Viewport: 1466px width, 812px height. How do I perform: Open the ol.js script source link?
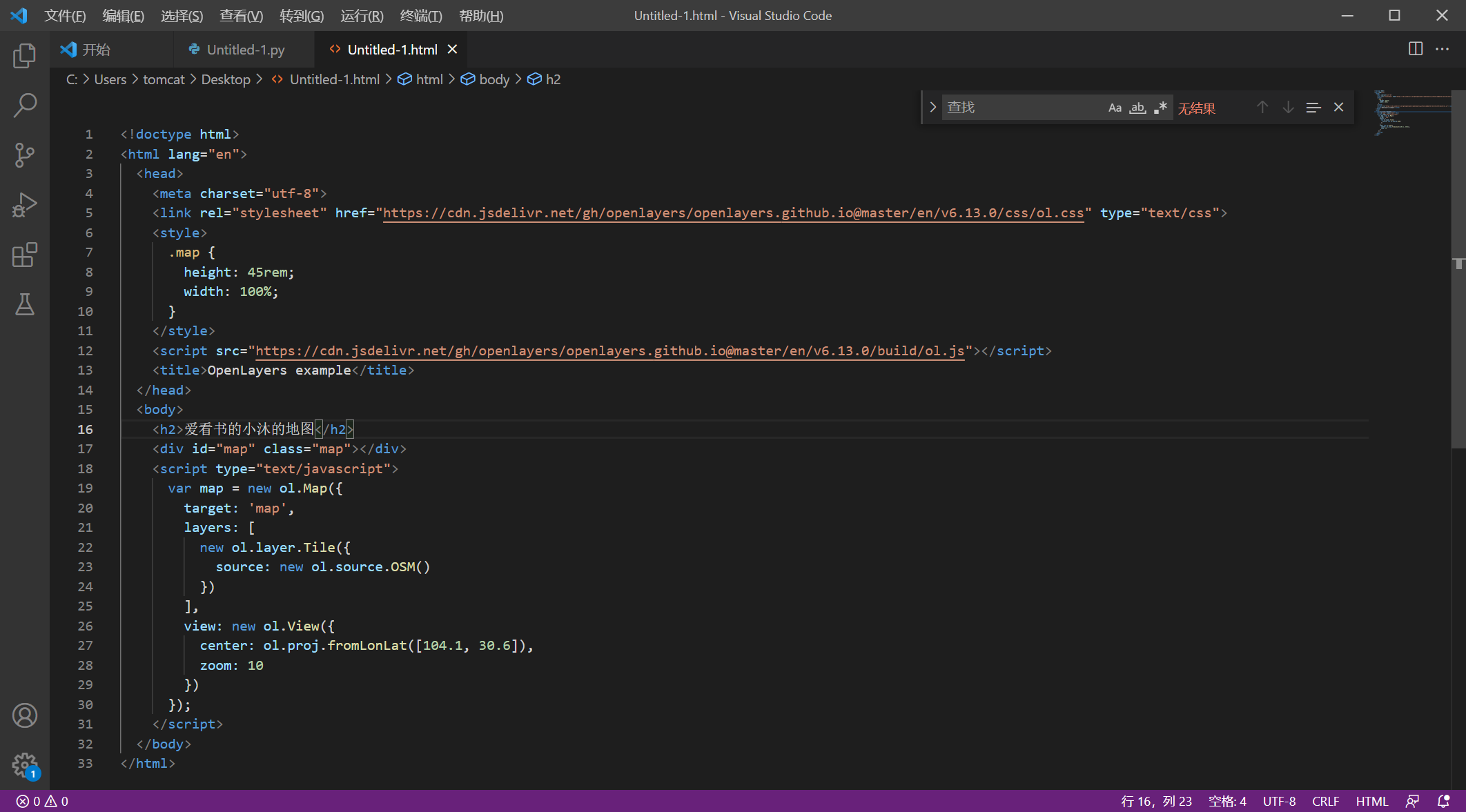point(609,350)
